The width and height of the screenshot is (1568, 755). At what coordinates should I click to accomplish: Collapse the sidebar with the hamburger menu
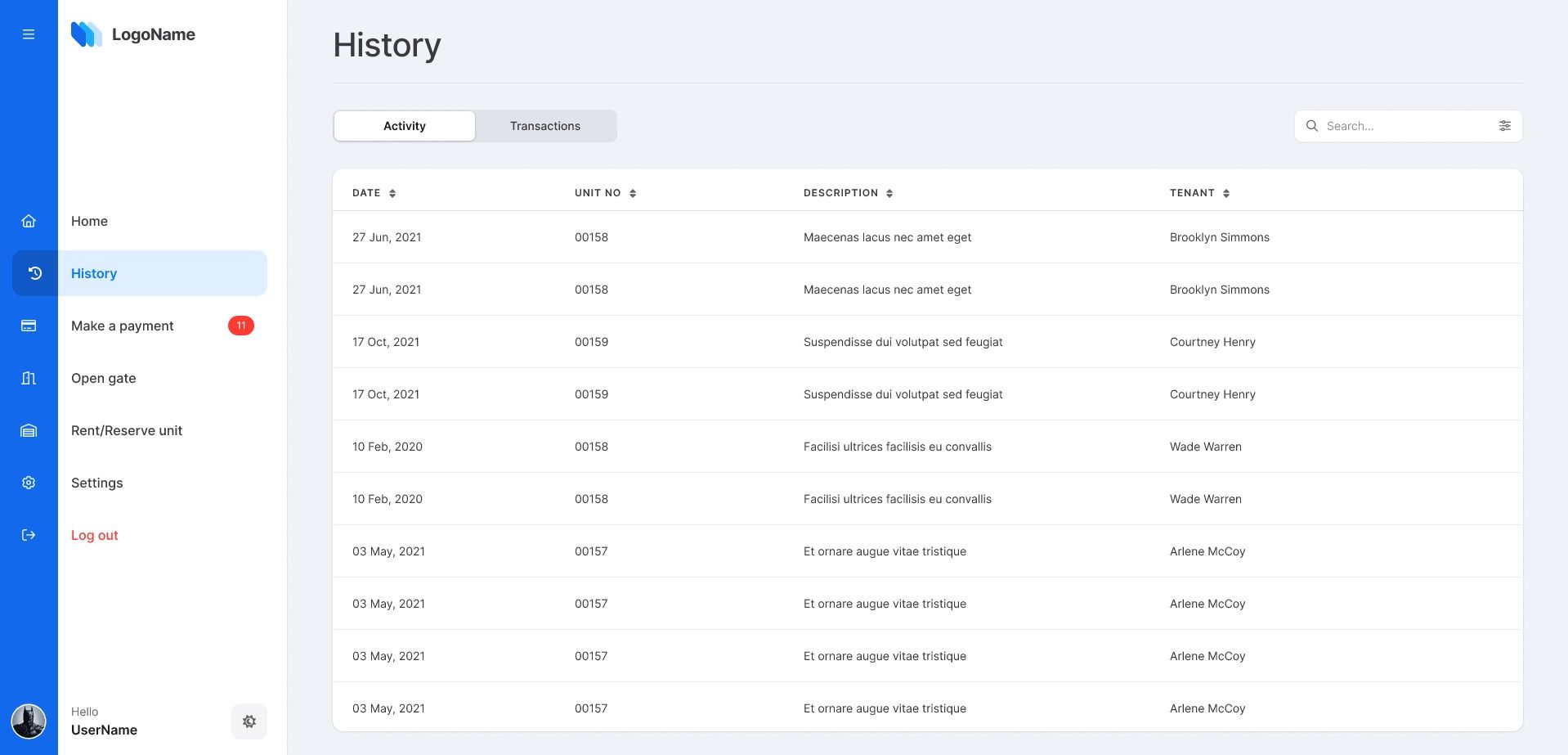pyautogui.click(x=29, y=34)
